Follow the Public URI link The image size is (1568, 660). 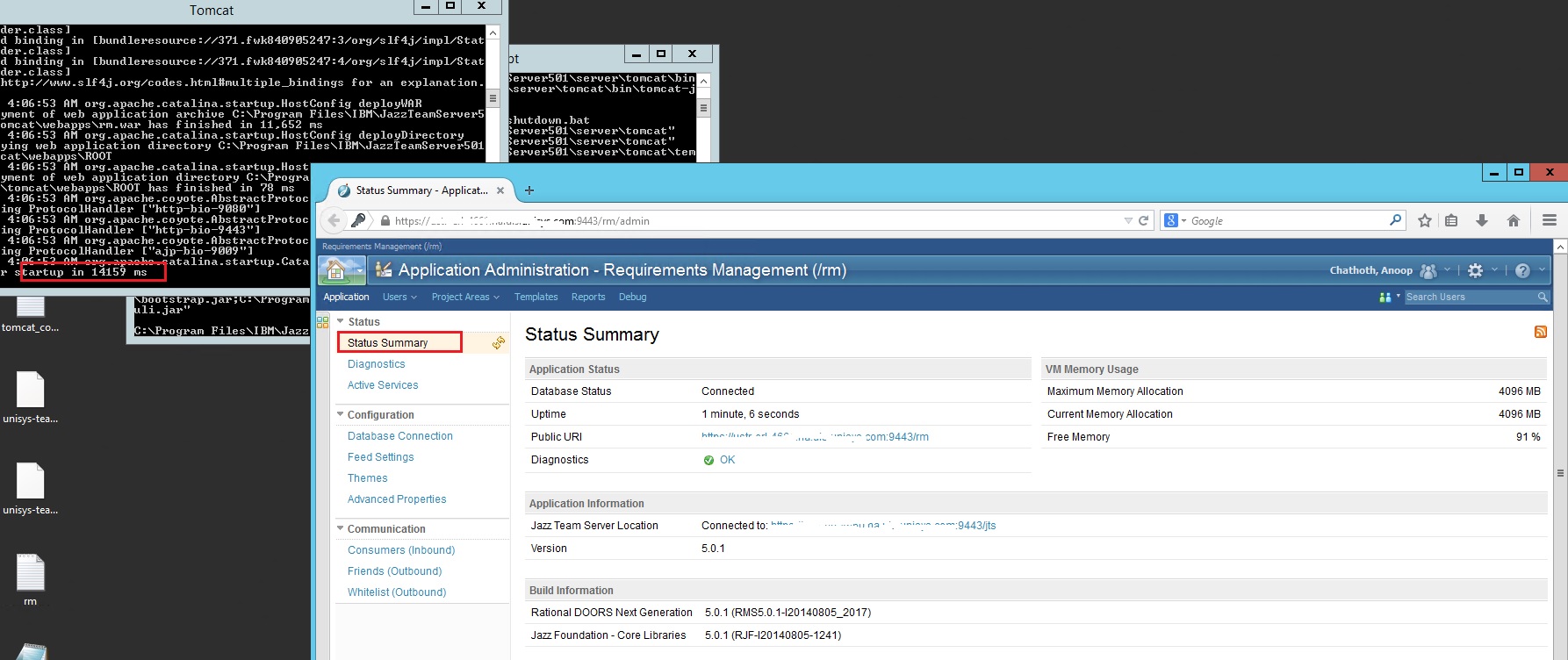815,437
